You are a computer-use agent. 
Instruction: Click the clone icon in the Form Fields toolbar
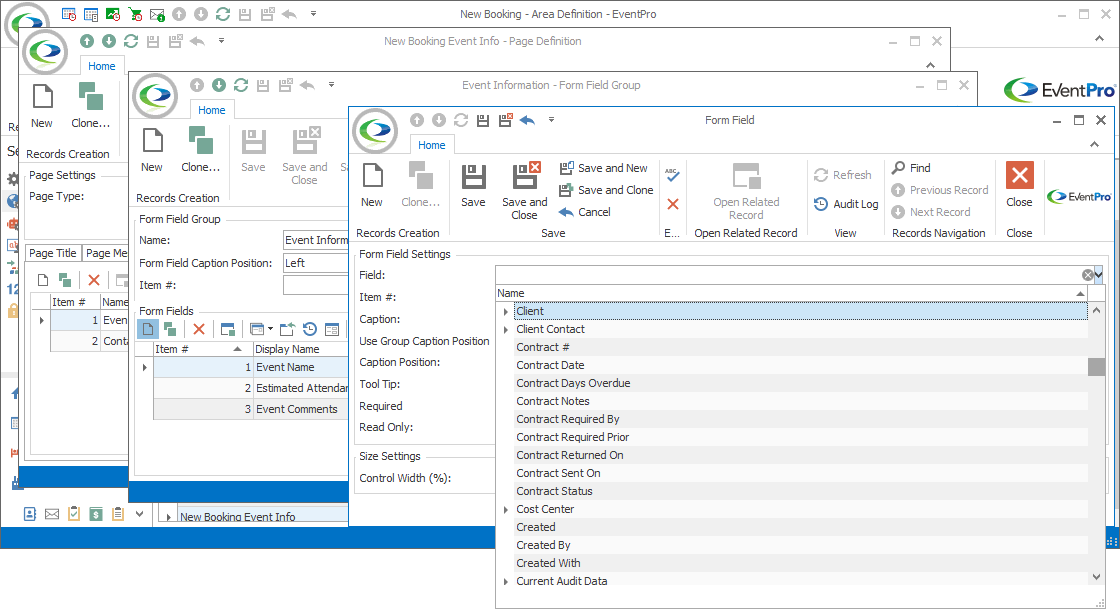pos(170,329)
